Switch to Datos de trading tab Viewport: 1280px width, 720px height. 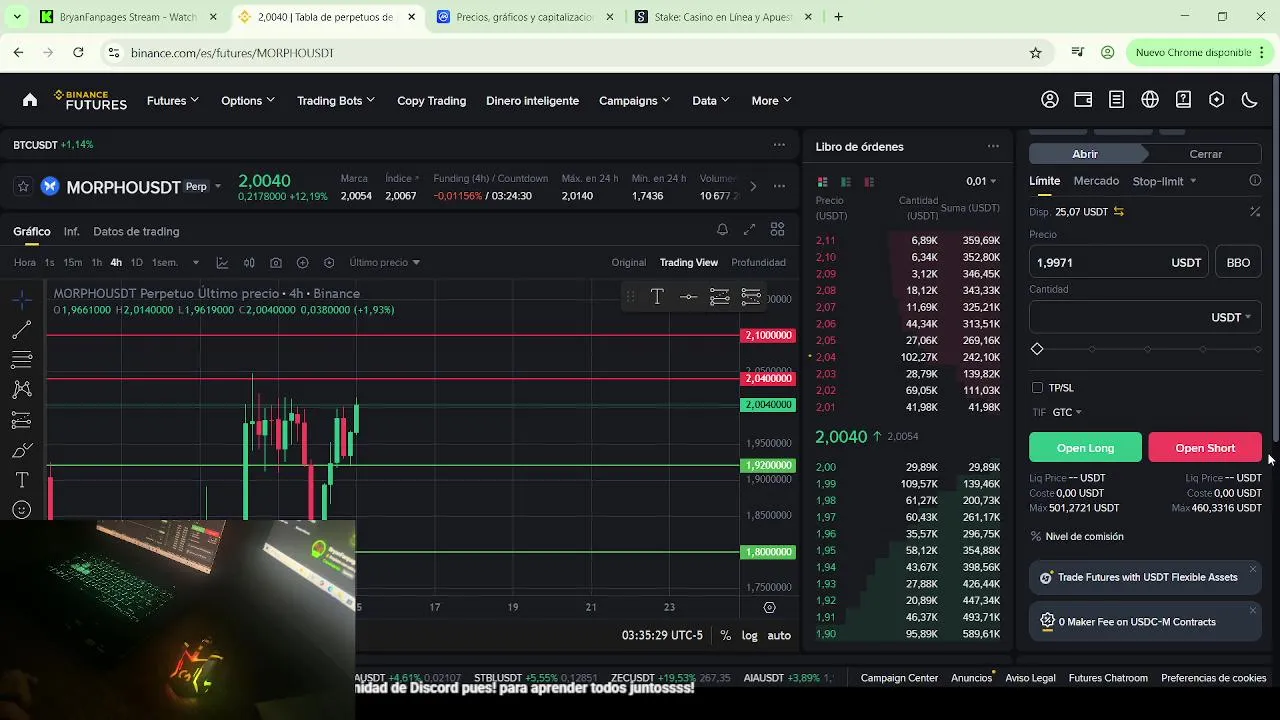tap(136, 231)
